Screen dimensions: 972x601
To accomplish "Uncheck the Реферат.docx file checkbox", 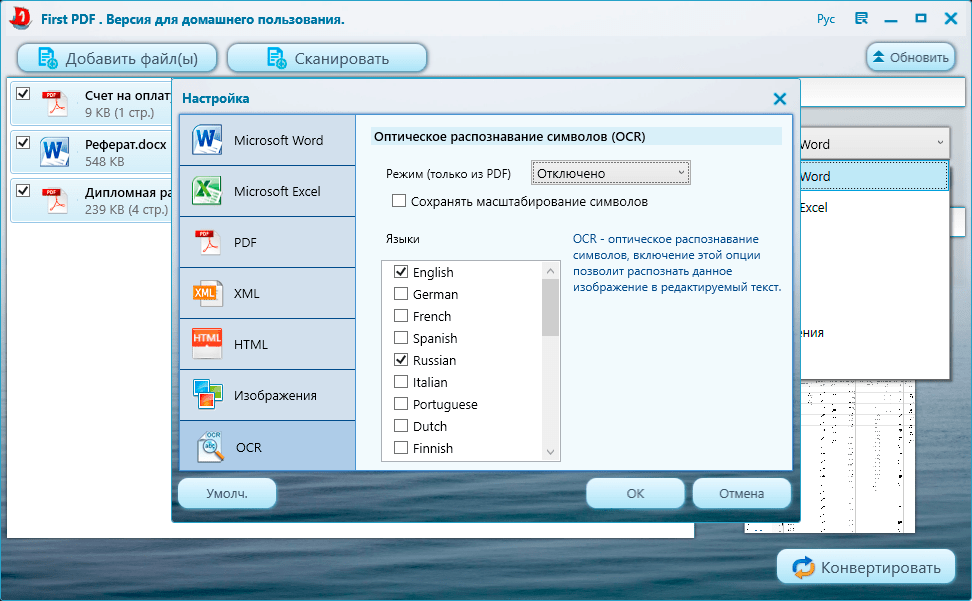I will [23, 142].
